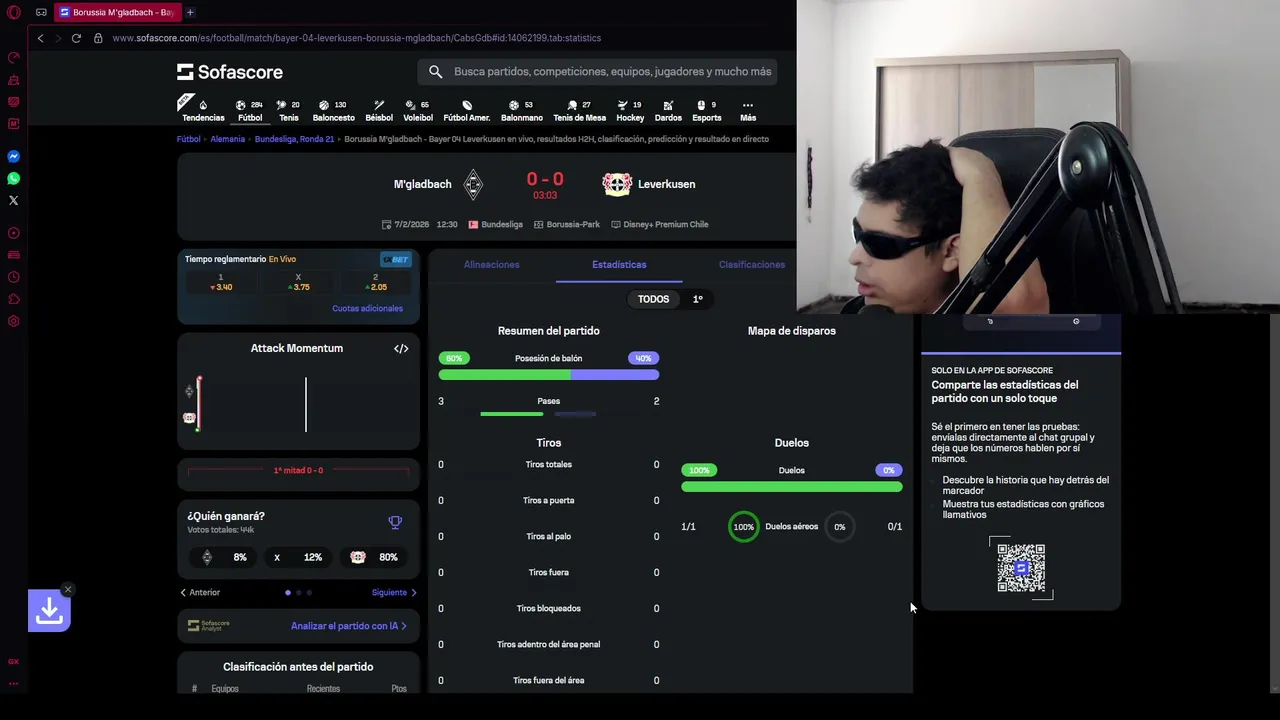Screen dimensions: 1280x720
Task: Click the trophy icon in ¿Quién ganará?
Action: coord(395,522)
